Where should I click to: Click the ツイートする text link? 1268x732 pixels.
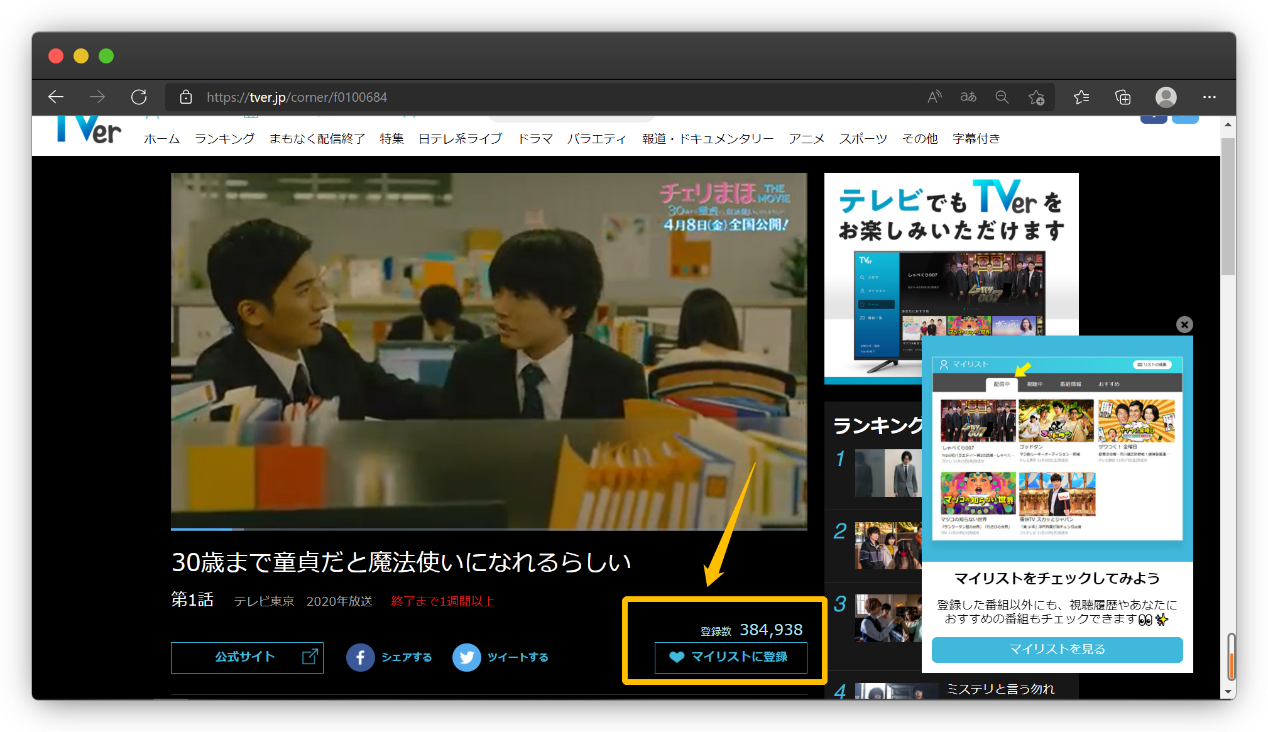click(x=518, y=657)
